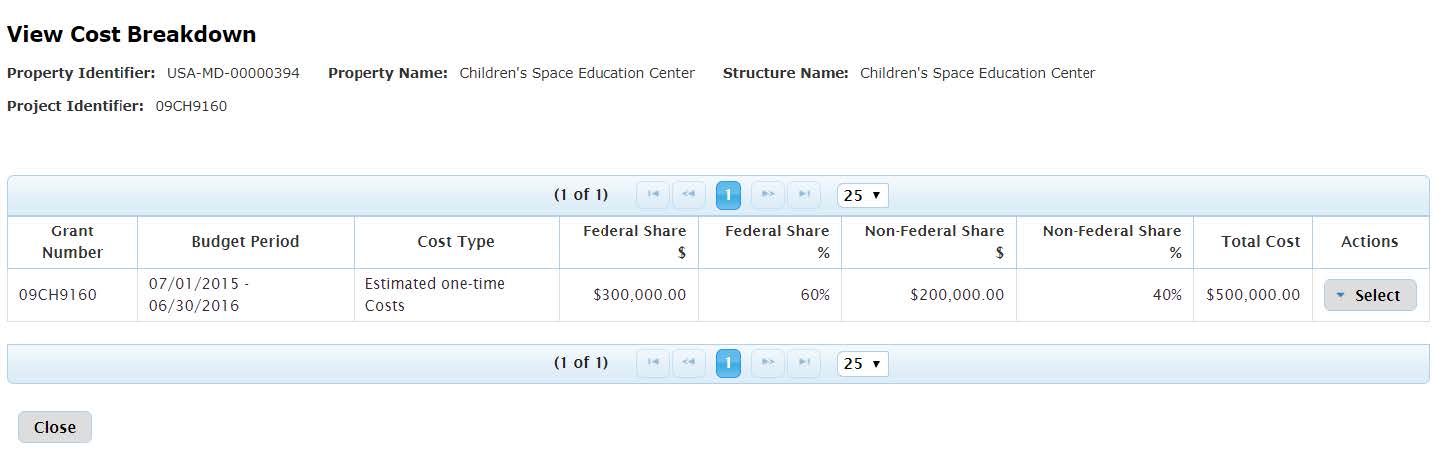The height and width of the screenshot is (459, 1447).
Task: Go to first page in bottom paginator
Action: [653, 363]
